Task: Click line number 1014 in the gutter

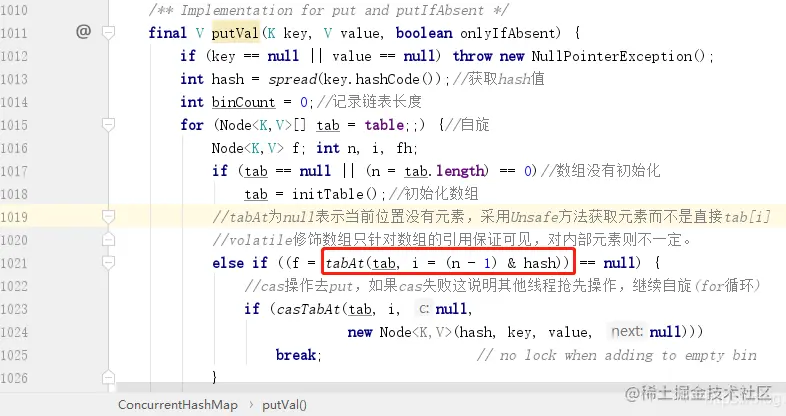Action: [14, 102]
